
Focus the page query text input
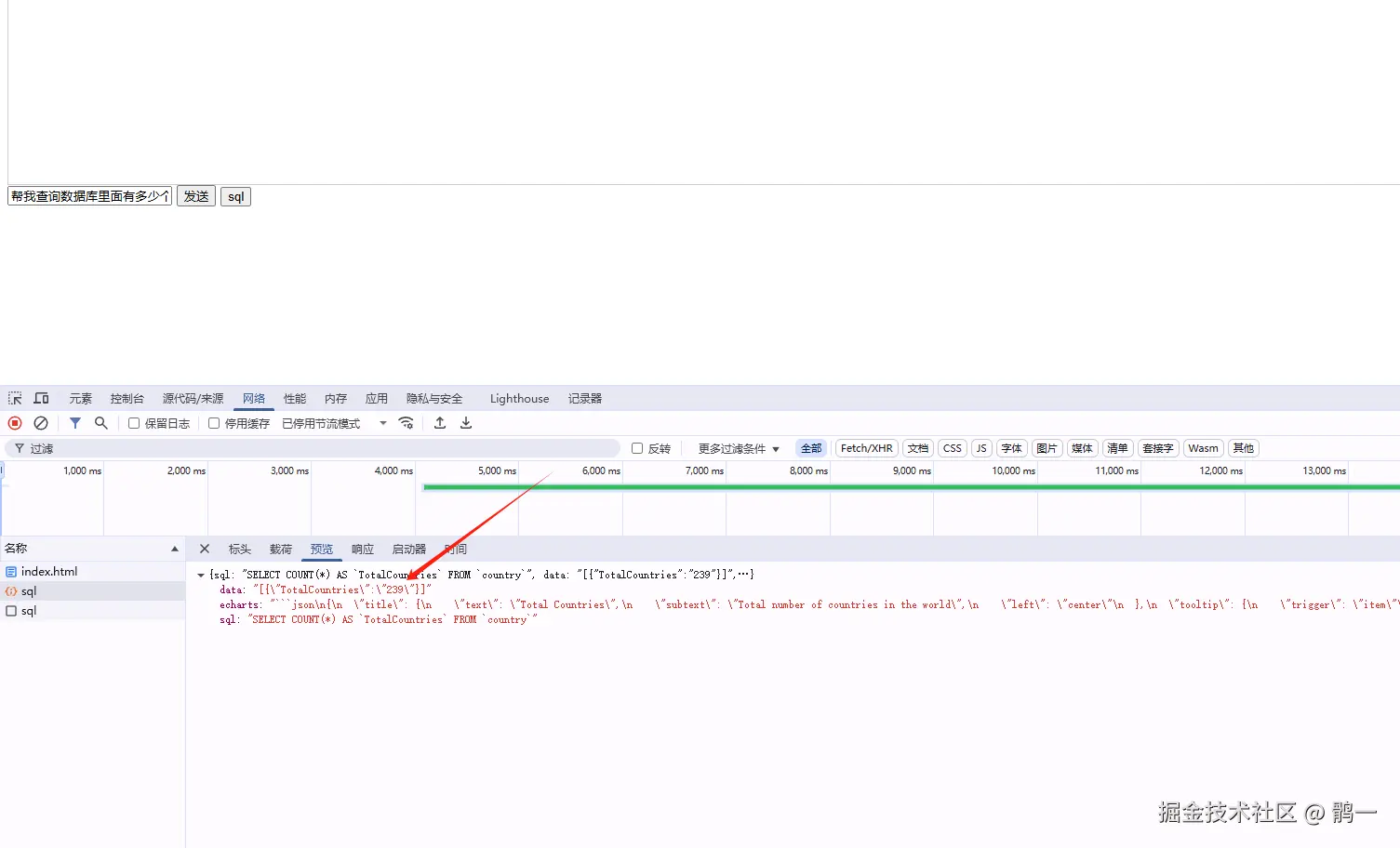[x=90, y=196]
